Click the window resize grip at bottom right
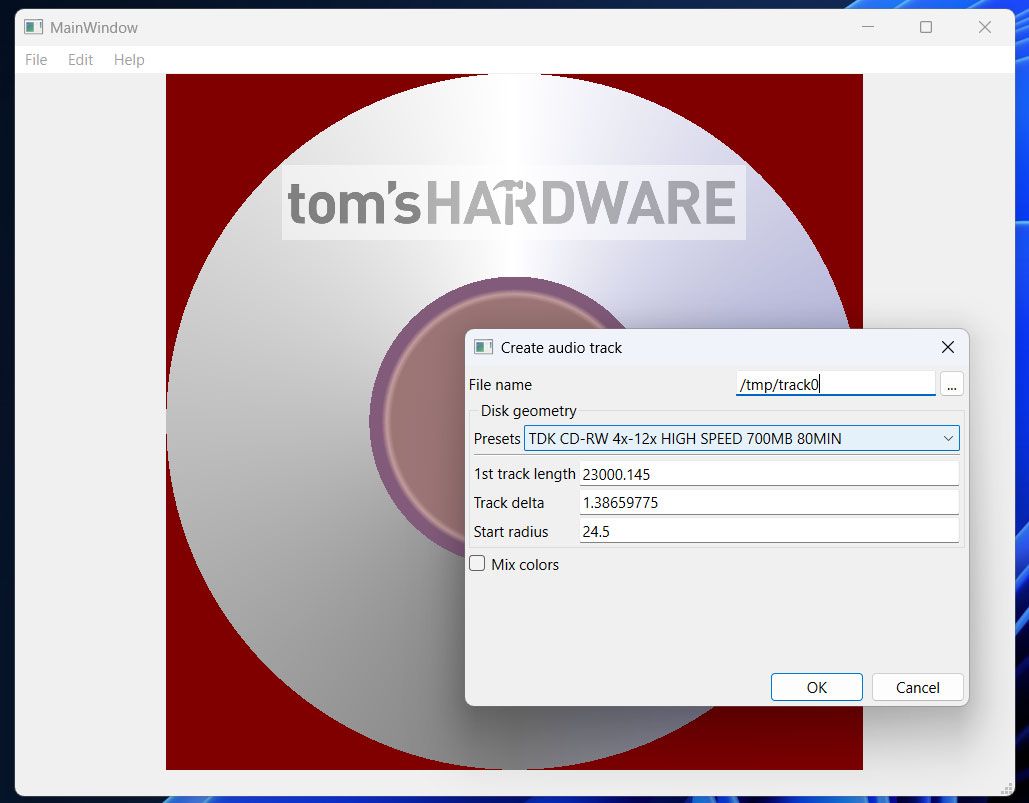Viewport: 1029px width, 803px height. (1008, 787)
